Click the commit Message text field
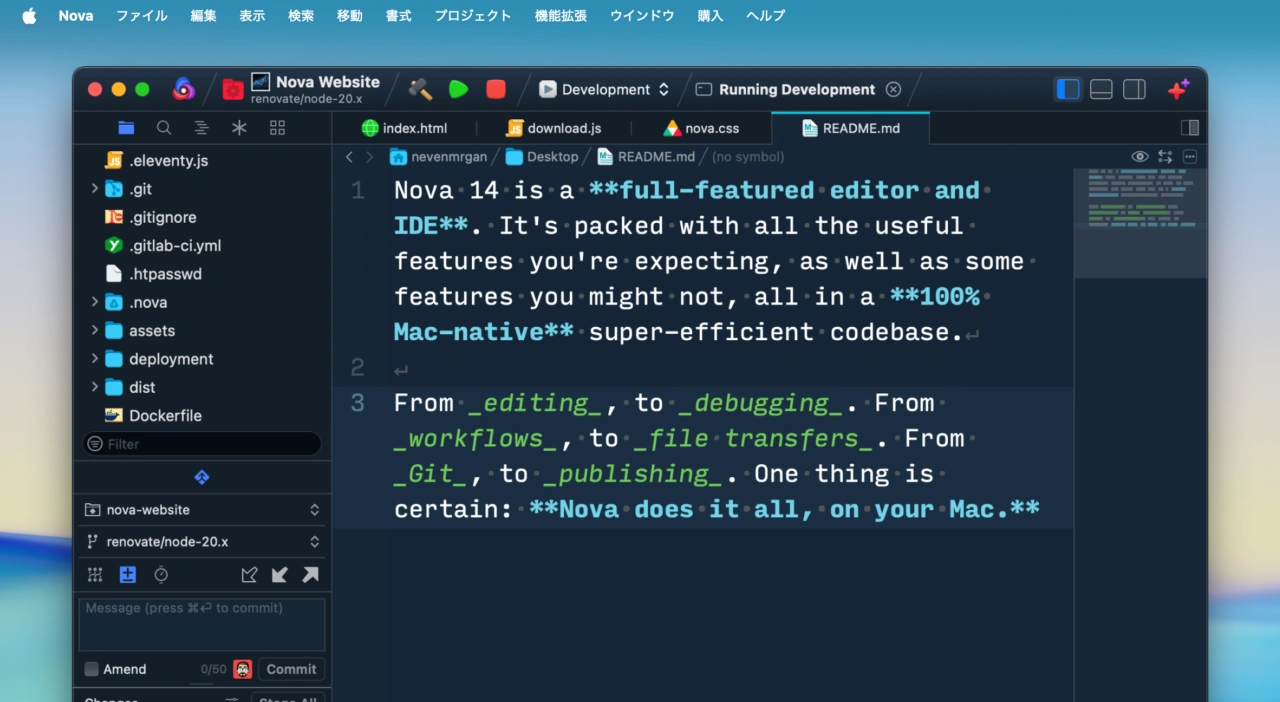The width and height of the screenshot is (1280, 702). [x=202, y=625]
